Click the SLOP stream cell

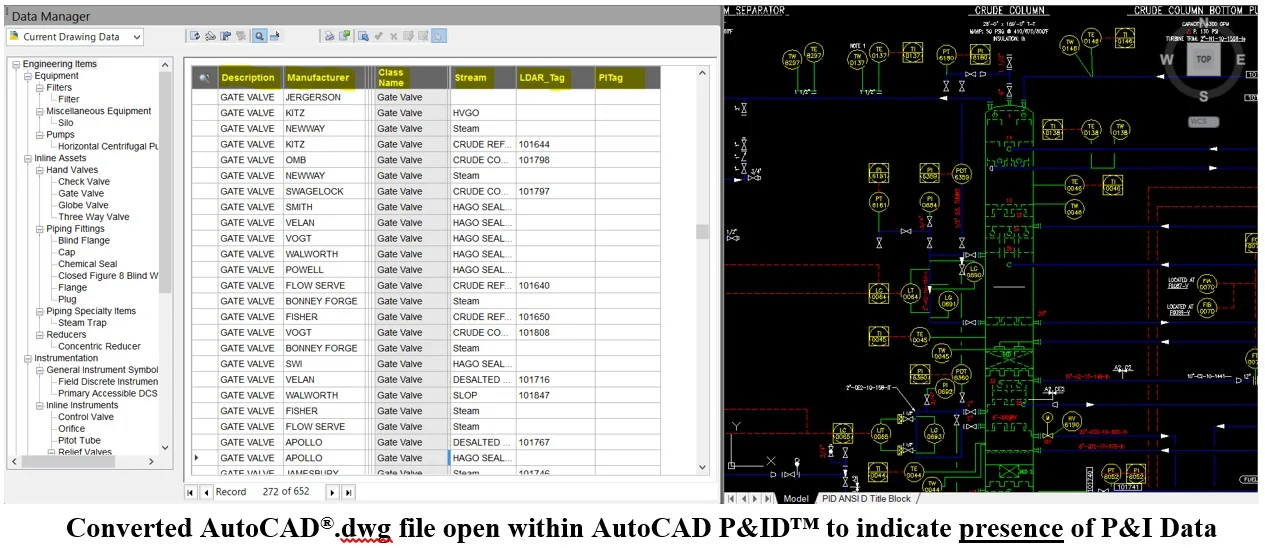coord(482,395)
